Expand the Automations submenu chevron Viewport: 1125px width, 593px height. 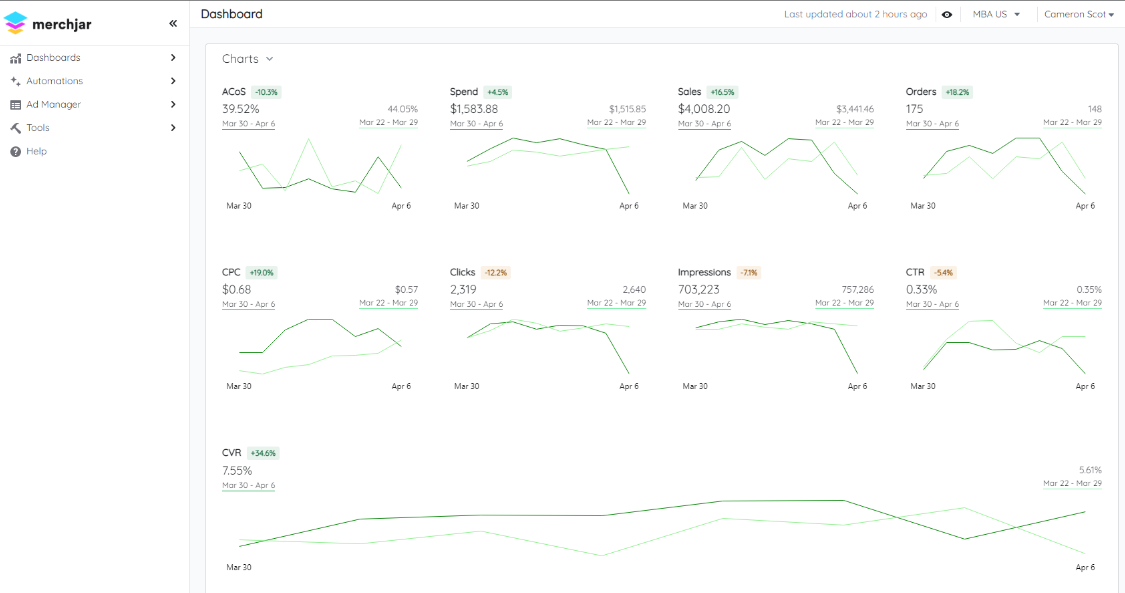(173, 81)
